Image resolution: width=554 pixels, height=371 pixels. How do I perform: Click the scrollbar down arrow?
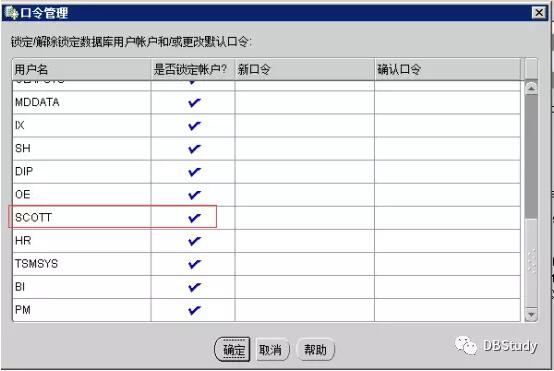click(x=531, y=314)
